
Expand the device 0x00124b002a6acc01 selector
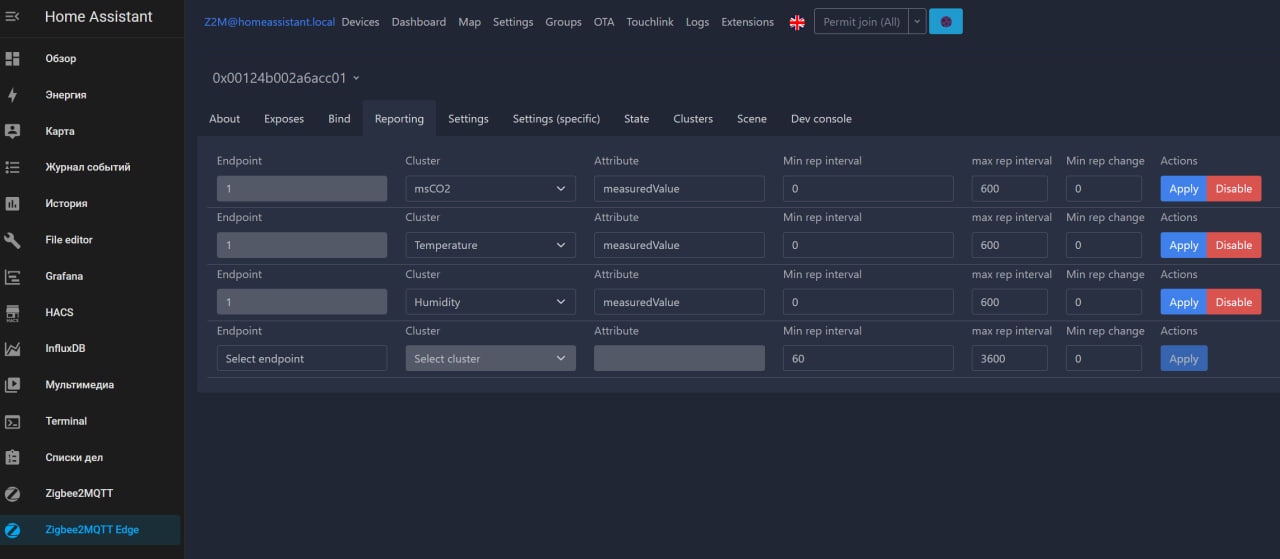click(x=286, y=78)
